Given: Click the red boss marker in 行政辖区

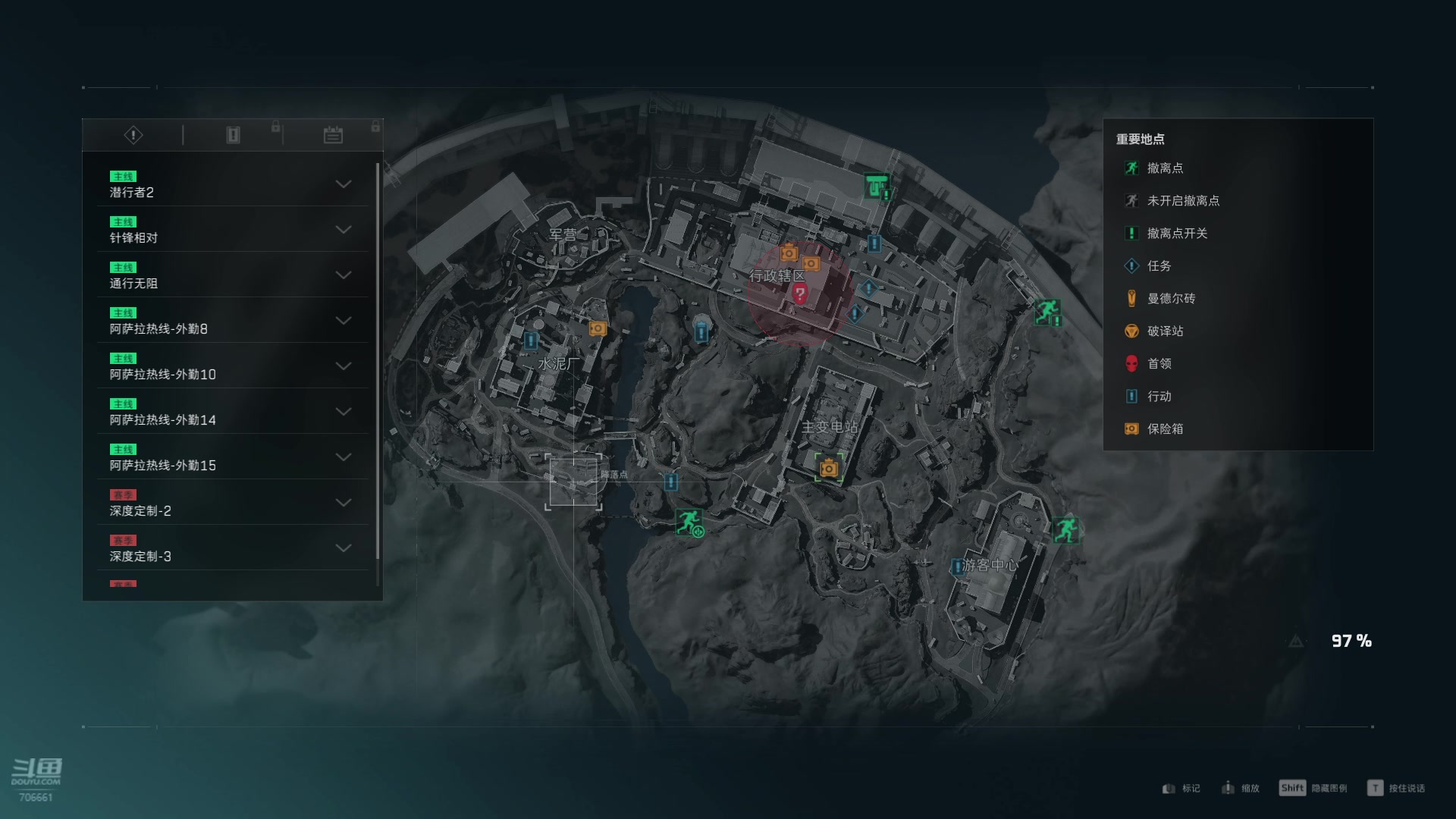Looking at the screenshot, I should point(799,293).
